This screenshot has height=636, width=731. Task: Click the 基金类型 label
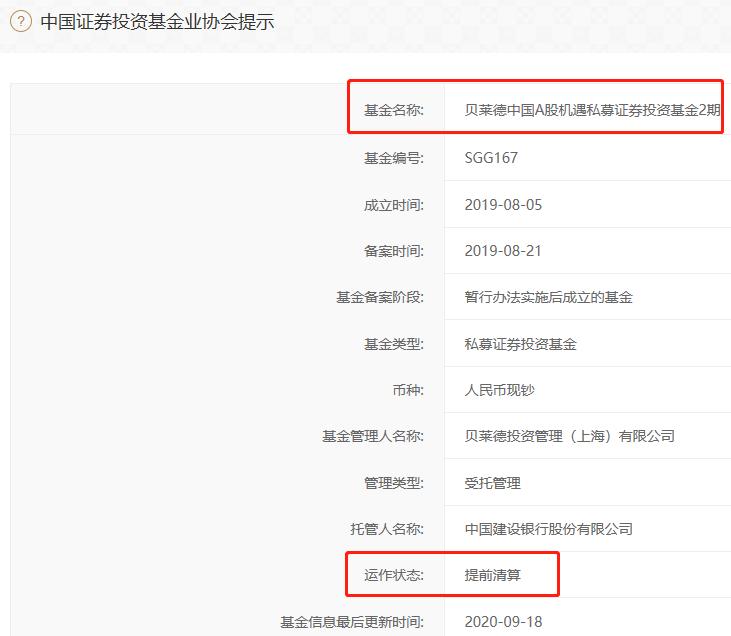tap(394, 344)
